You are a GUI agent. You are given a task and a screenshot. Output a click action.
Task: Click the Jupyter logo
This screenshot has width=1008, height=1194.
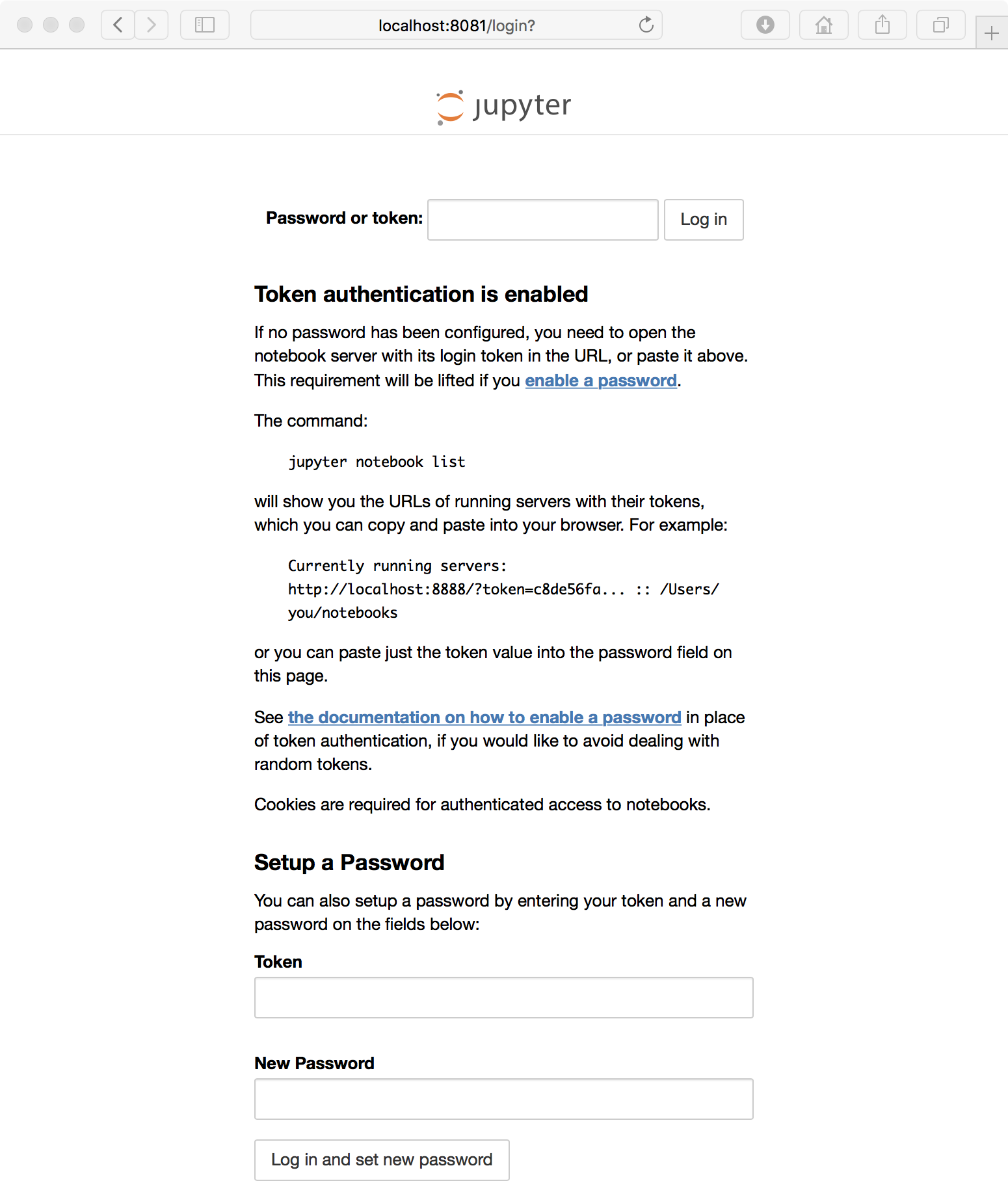[504, 104]
